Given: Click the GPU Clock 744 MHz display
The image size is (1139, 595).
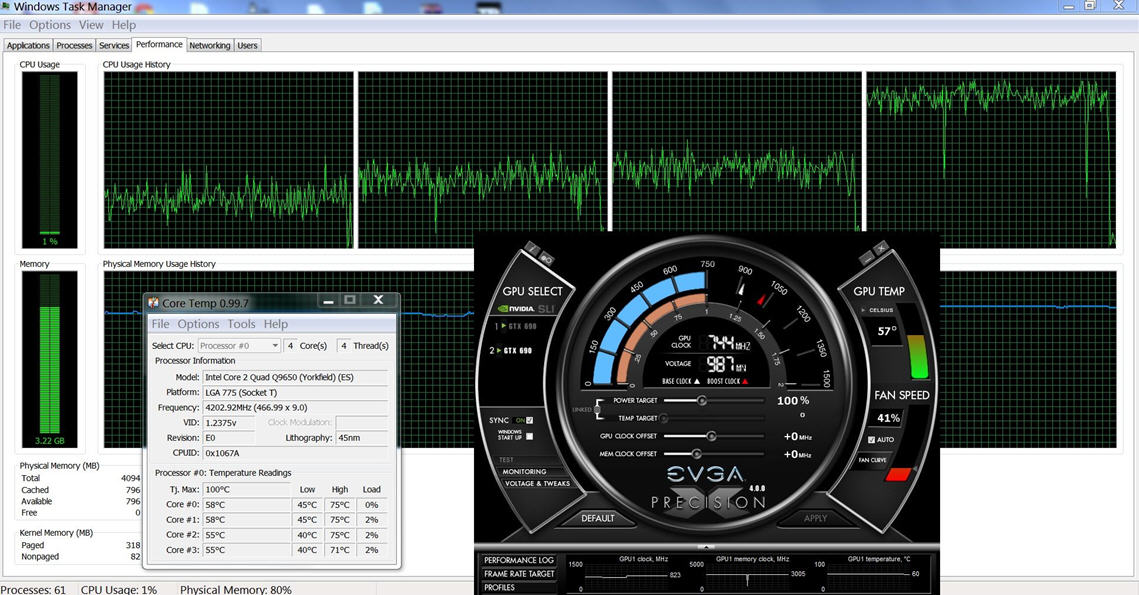Looking at the screenshot, I should point(729,342).
